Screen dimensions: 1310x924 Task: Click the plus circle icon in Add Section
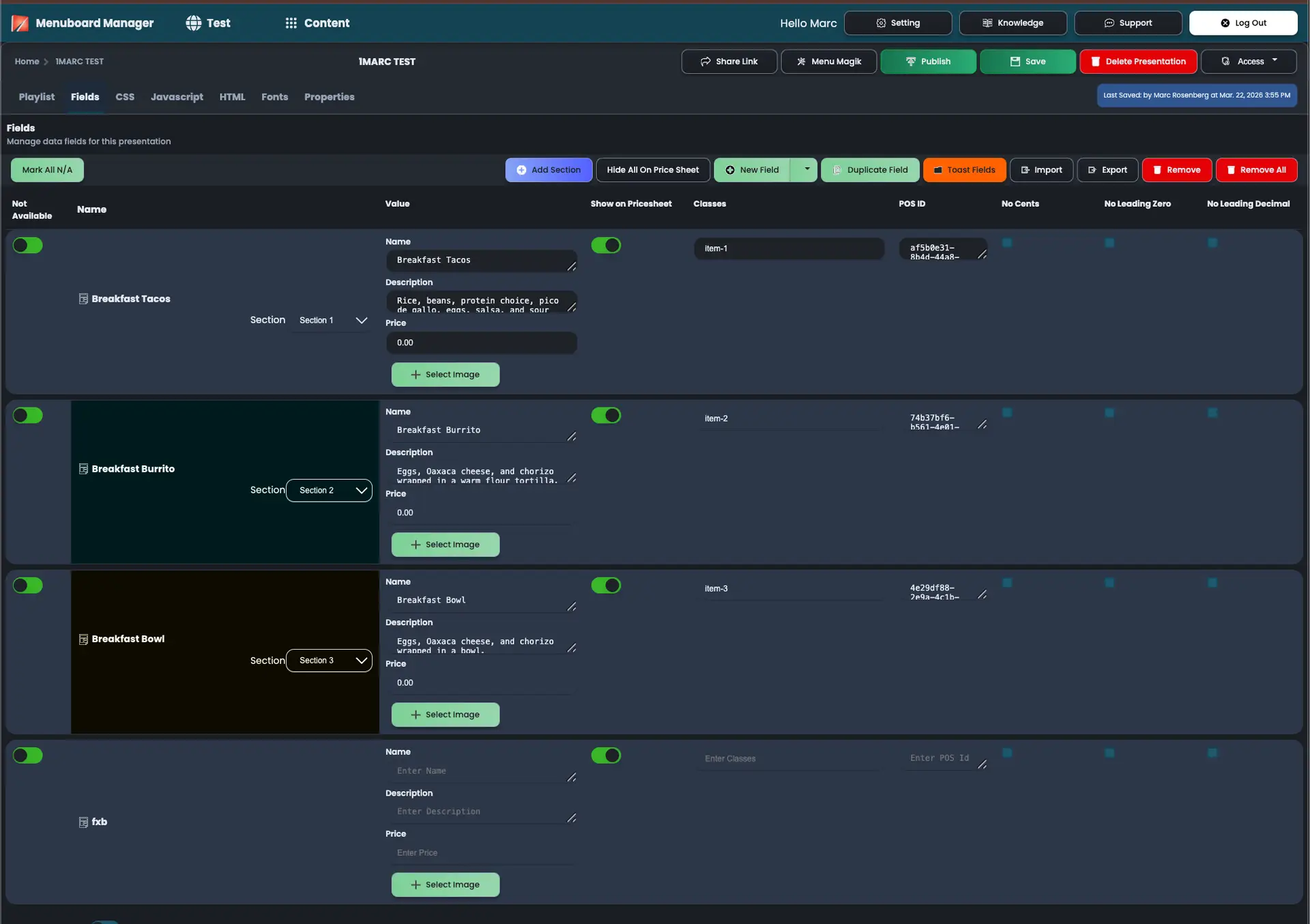click(521, 170)
